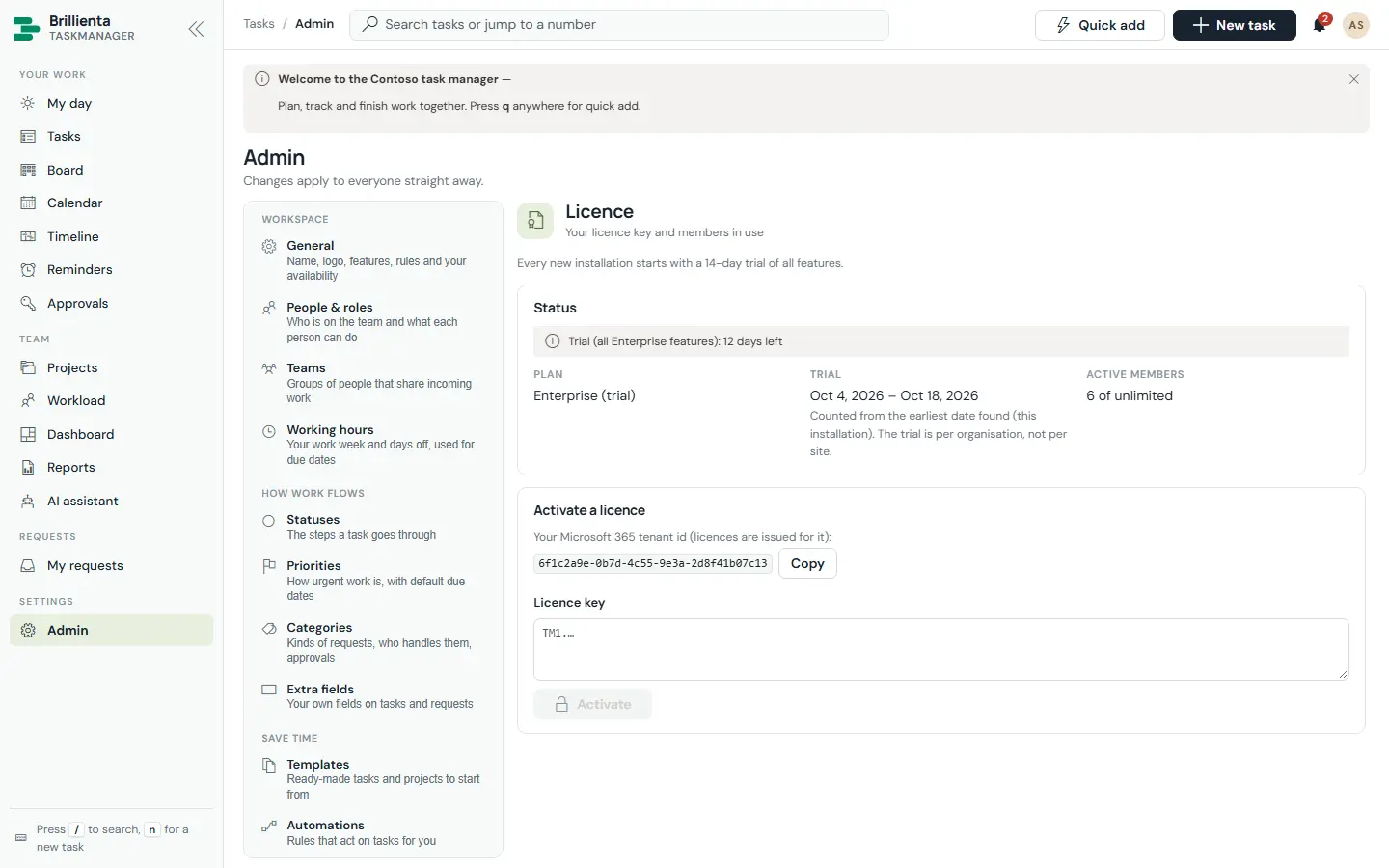Open Tasks in the left navigation
The height and width of the screenshot is (868, 1389).
point(111,137)
